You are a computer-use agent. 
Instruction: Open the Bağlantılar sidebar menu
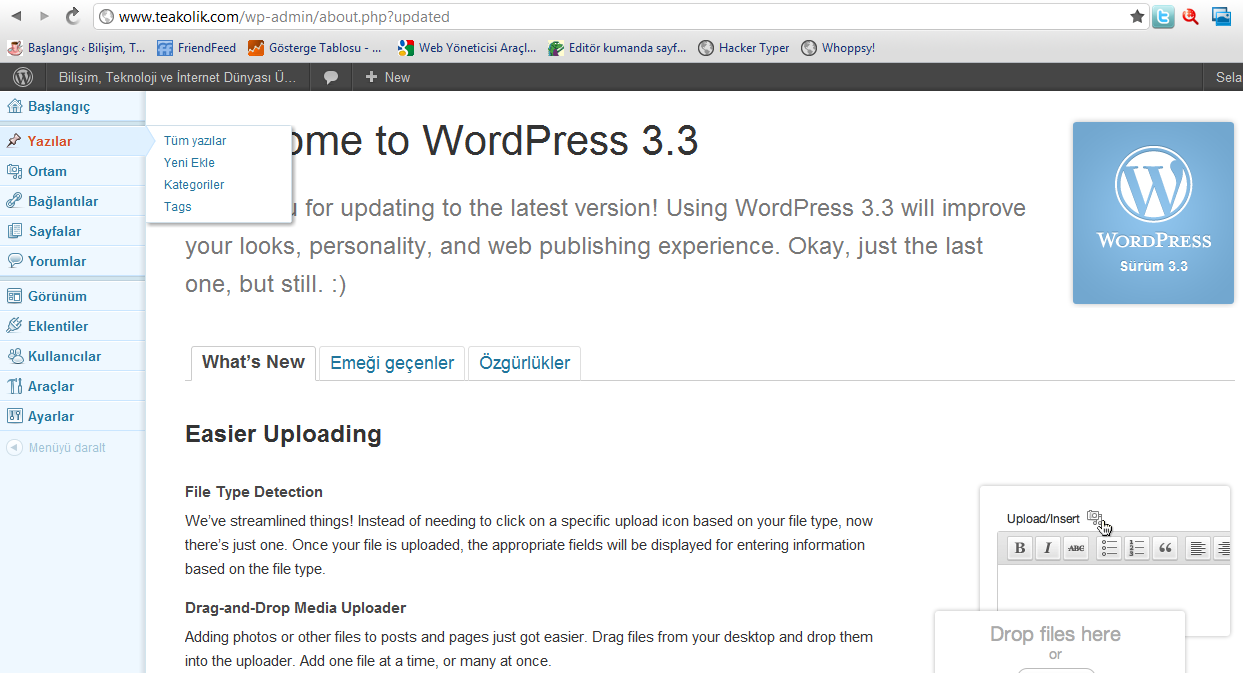tap(72, 201)
